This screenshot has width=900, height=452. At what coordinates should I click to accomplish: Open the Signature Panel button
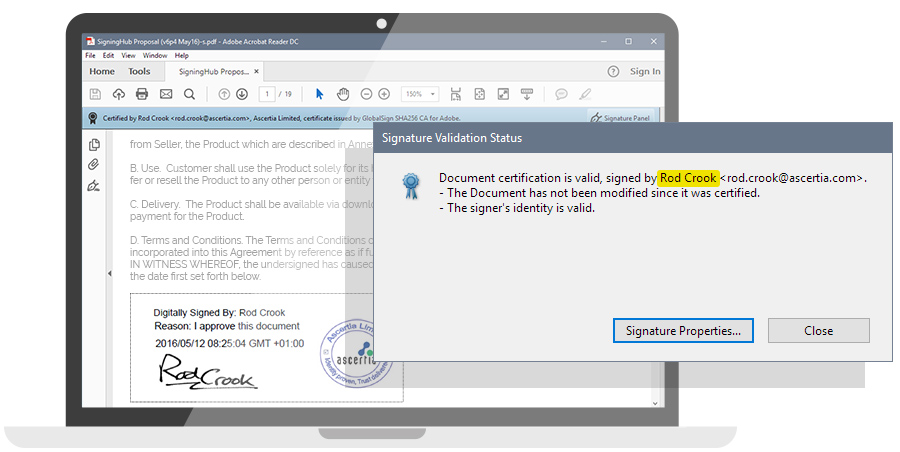(x=620, y=118)
